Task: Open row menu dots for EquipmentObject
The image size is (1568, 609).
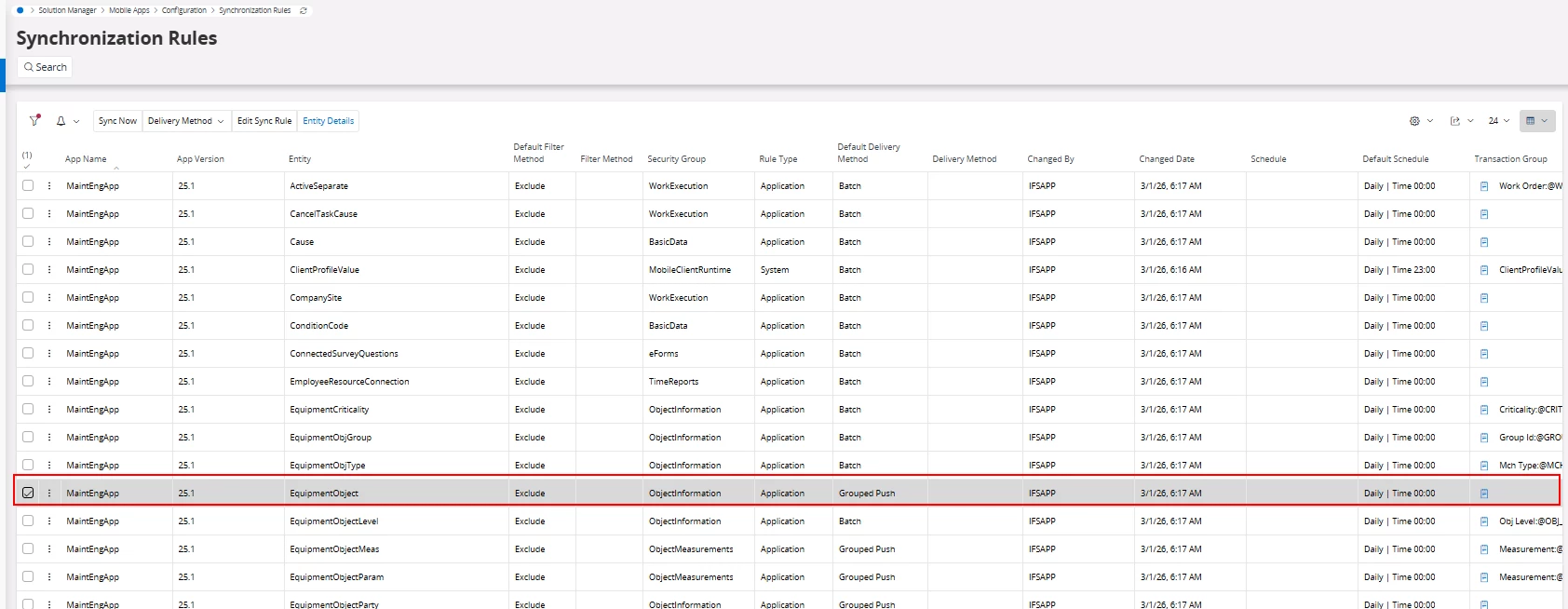Action: pyautogui.click(x=49, y=494)
